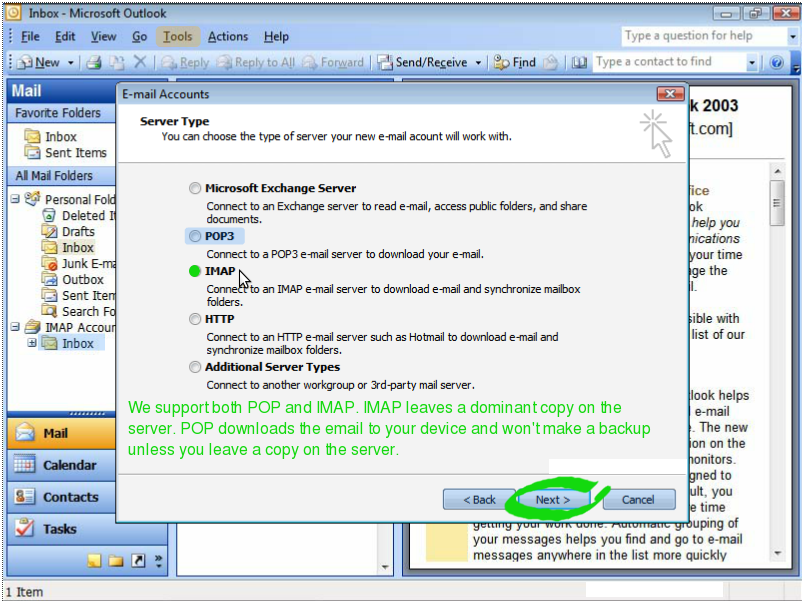Click the Forward toolbar button
802x601 pixels.
click(x=332, y=62)
